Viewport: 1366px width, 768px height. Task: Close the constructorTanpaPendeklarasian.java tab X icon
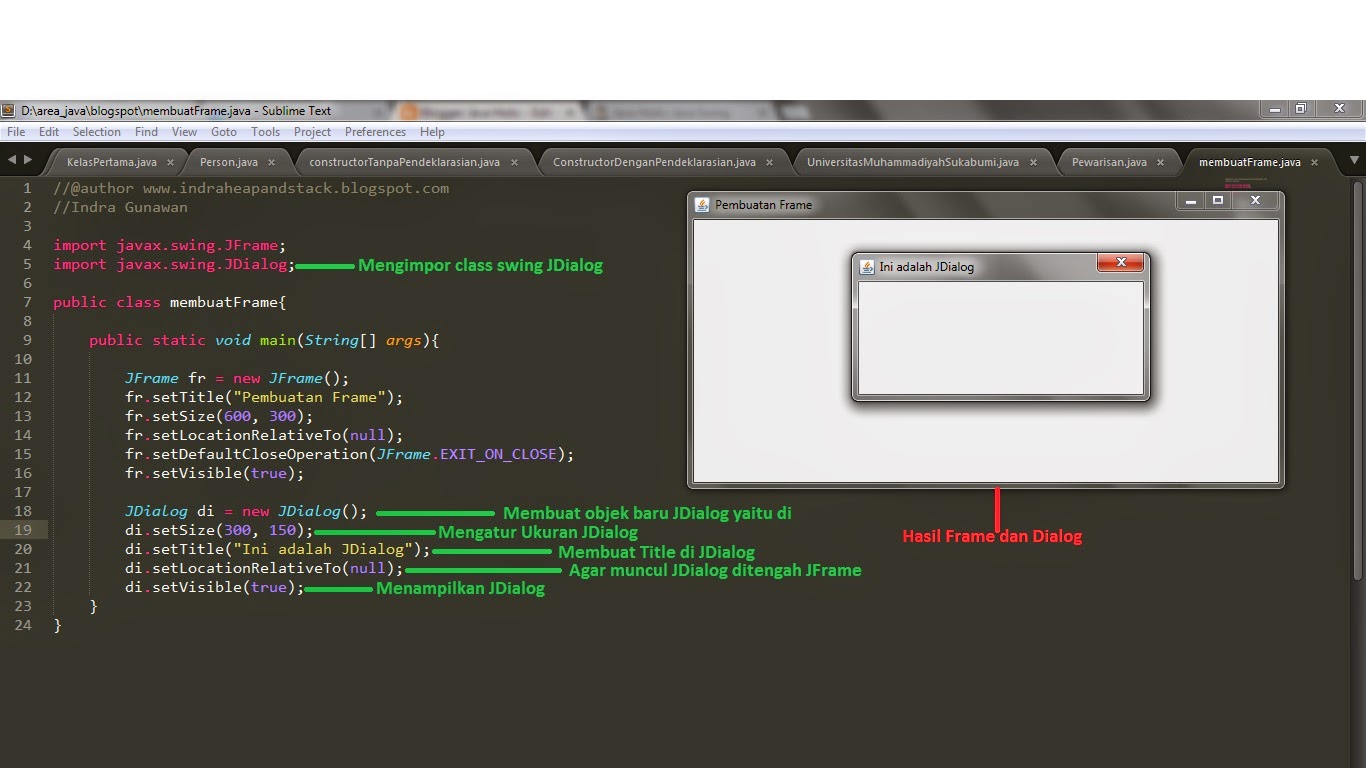coord(513,161)
